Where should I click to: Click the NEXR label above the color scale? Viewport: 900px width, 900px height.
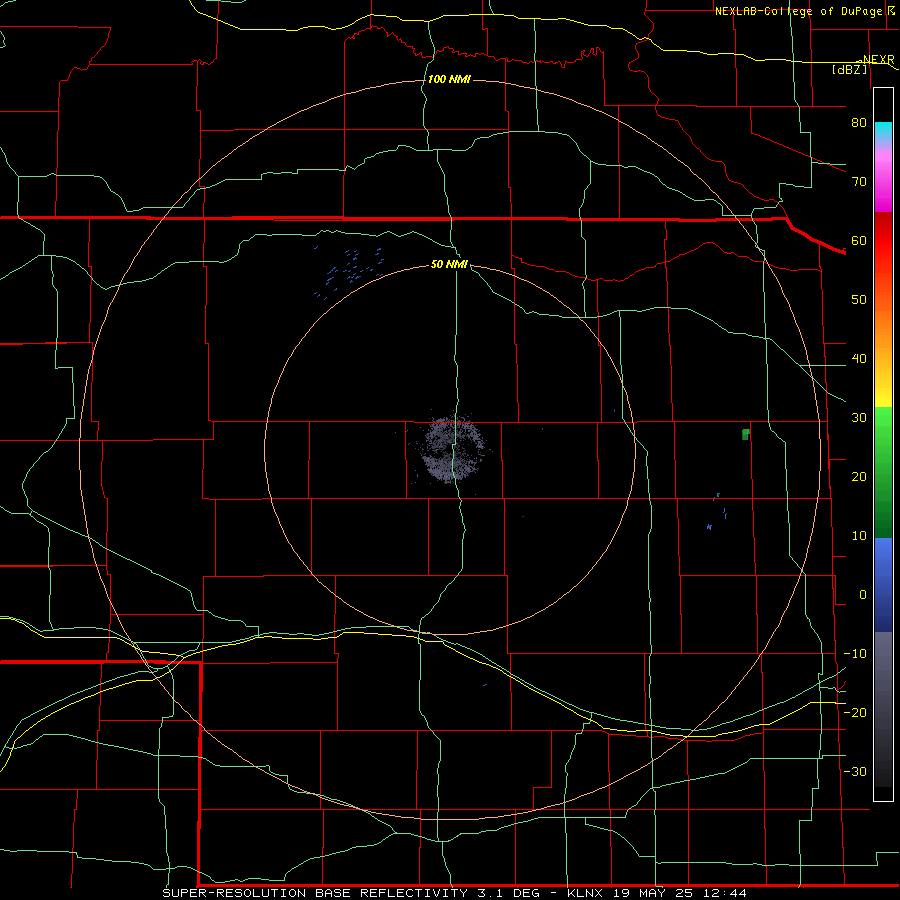(878, 59)
